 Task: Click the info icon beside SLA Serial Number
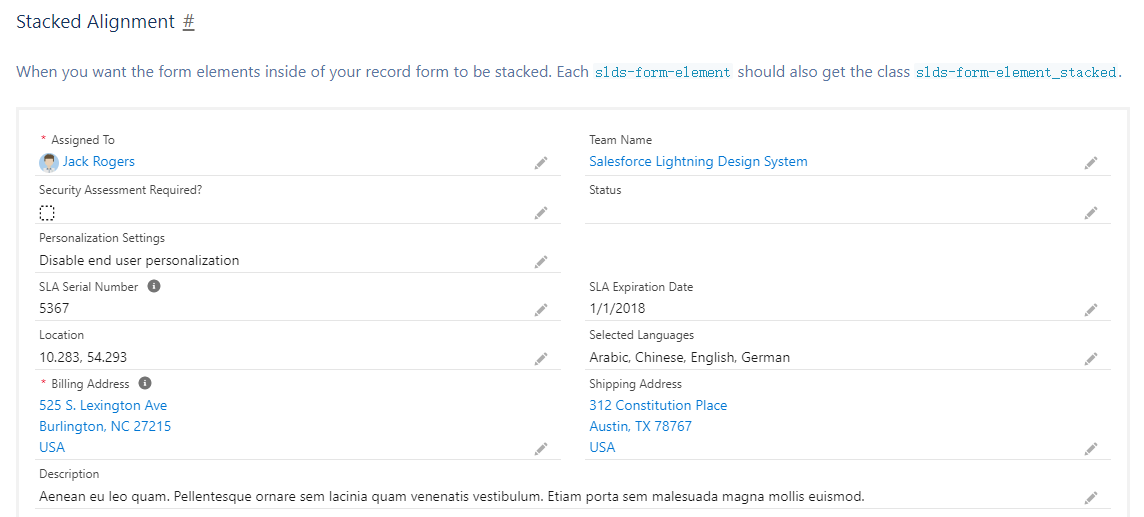coord(154,286)
